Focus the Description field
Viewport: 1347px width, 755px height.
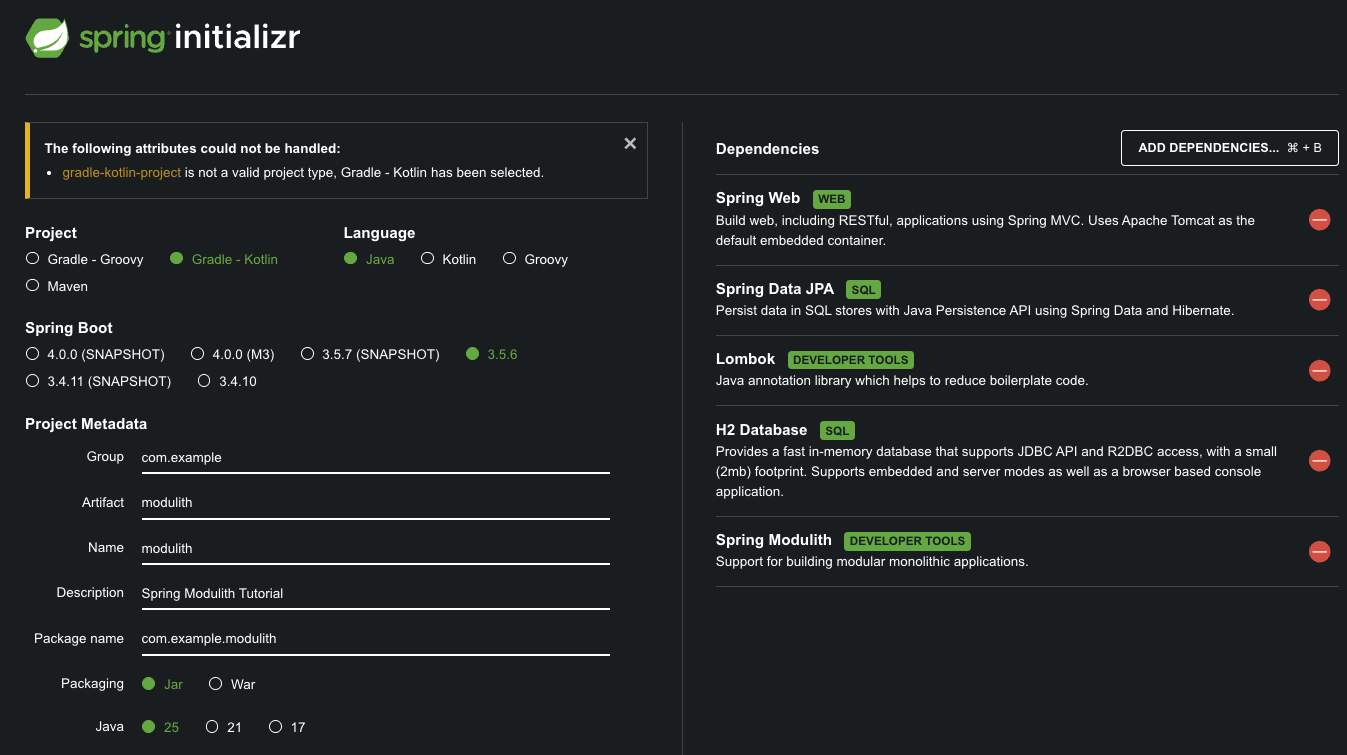point(374,594)
